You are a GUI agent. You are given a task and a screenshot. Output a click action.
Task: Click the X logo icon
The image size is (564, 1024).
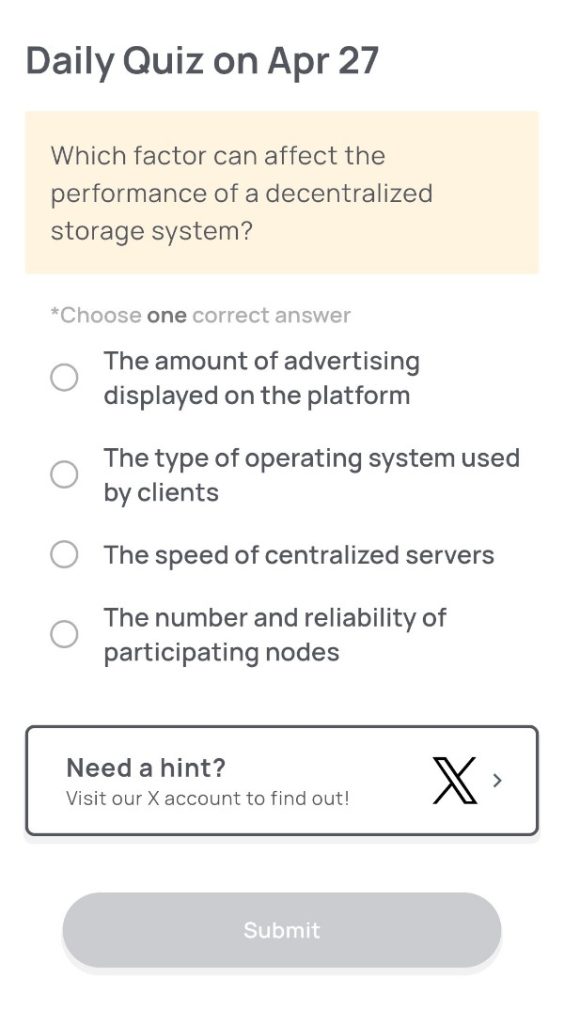(455, 780)
